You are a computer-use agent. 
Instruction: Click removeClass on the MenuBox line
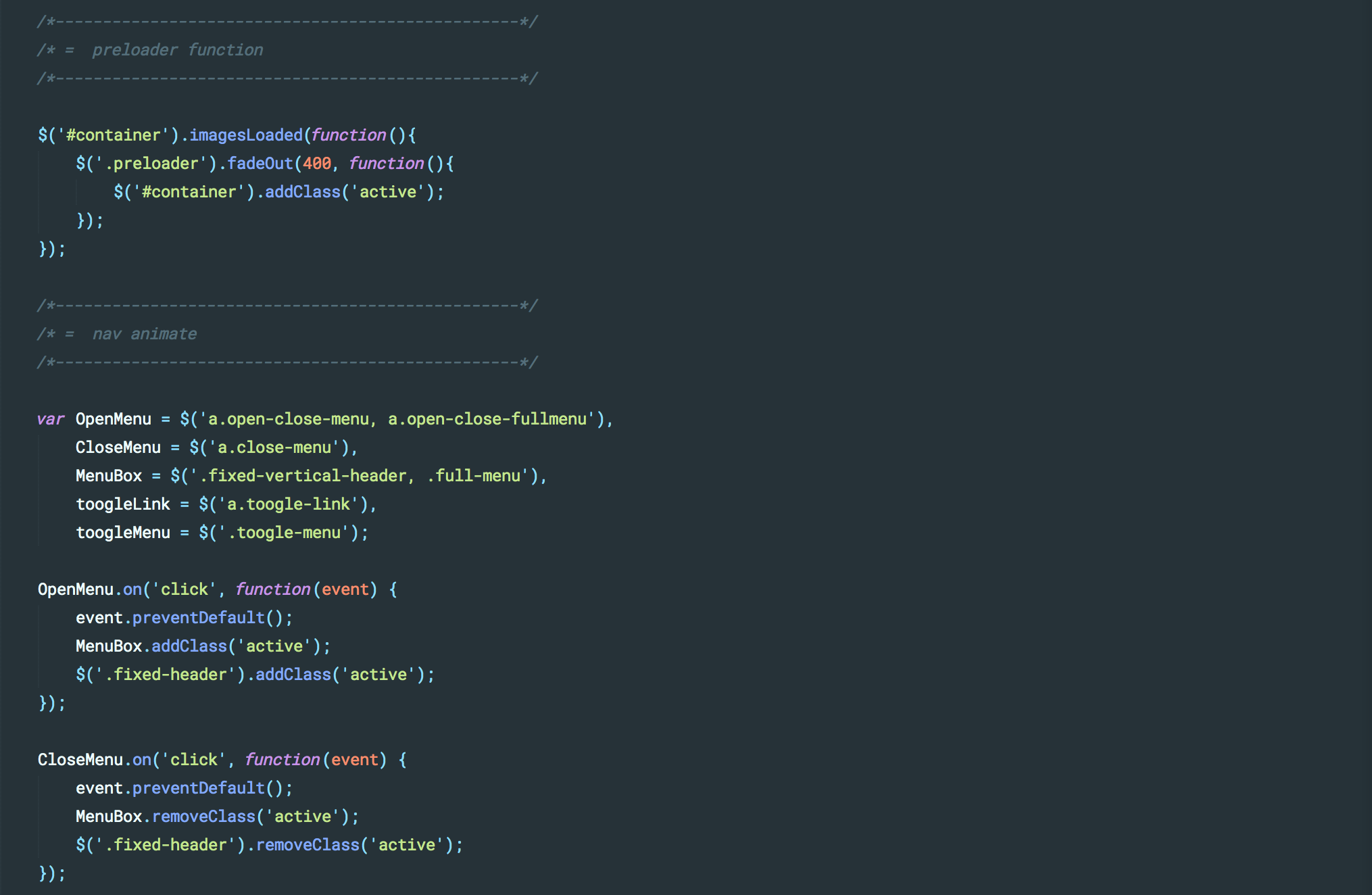click(x=203, y=817)
